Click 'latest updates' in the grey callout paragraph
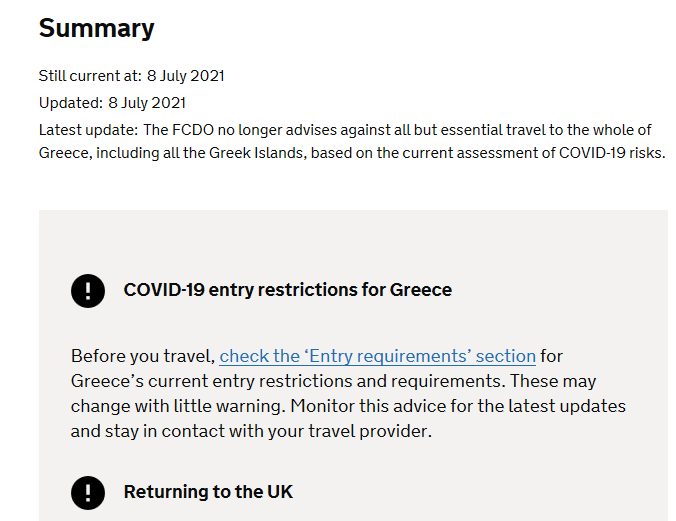Viewport: 676px width, 521px height. (x=569, y=407)
